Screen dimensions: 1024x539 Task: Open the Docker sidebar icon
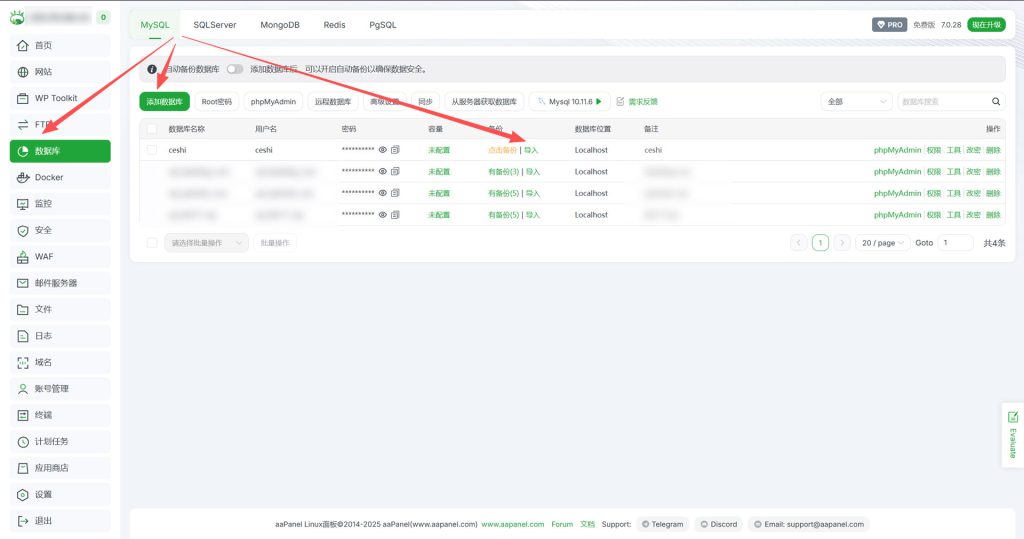[x=23, y=177]
